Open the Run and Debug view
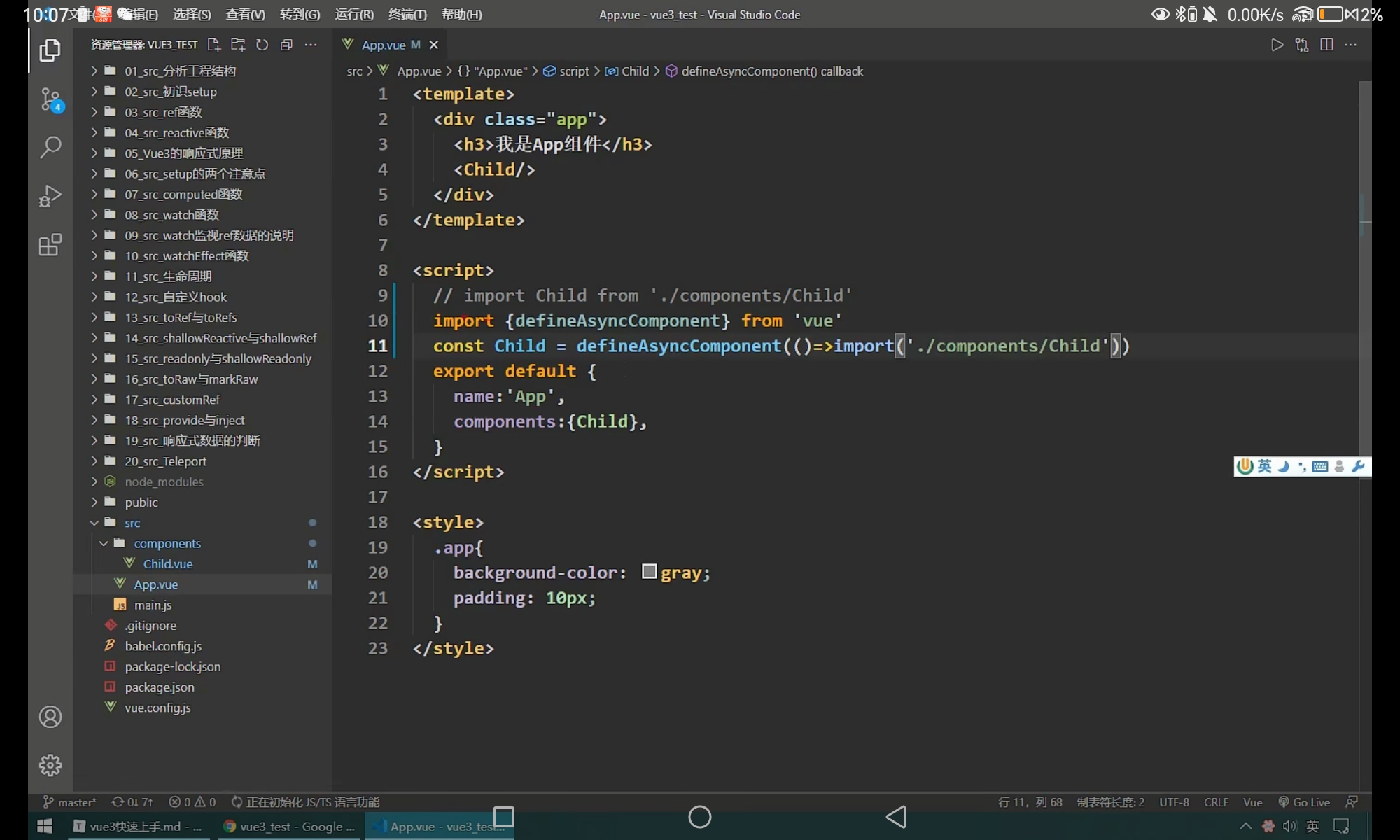Viewport: 1400px width, 840px height. pos(50,196)
